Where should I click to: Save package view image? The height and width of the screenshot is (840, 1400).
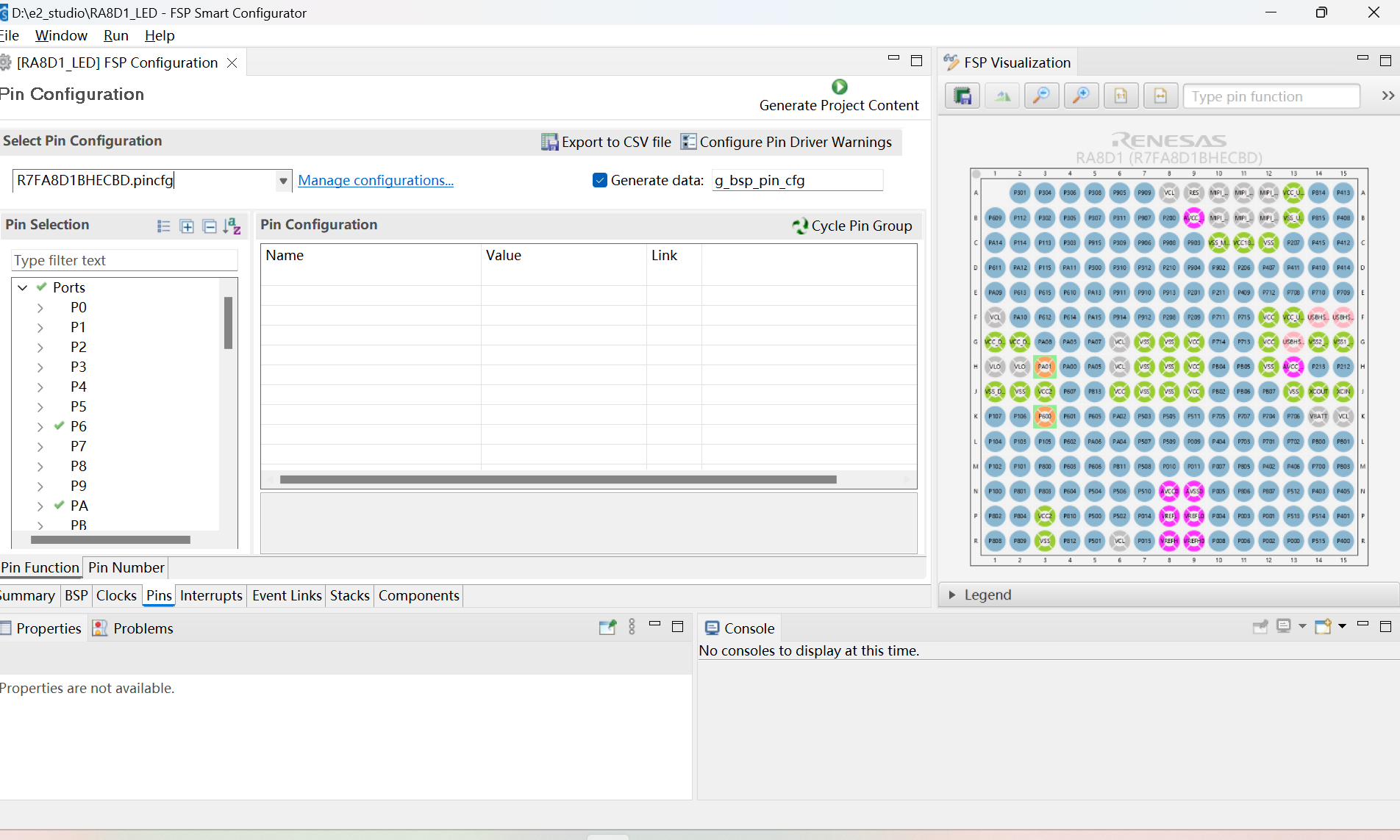(x=962, y=96)
